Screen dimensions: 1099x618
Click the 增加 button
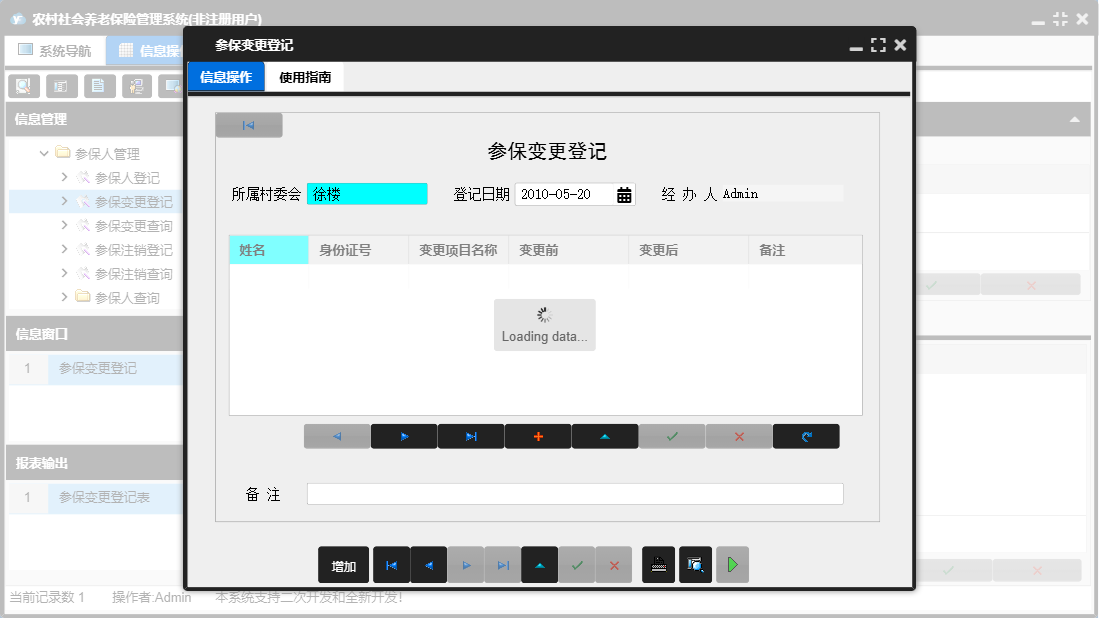(x=343, y=565)
